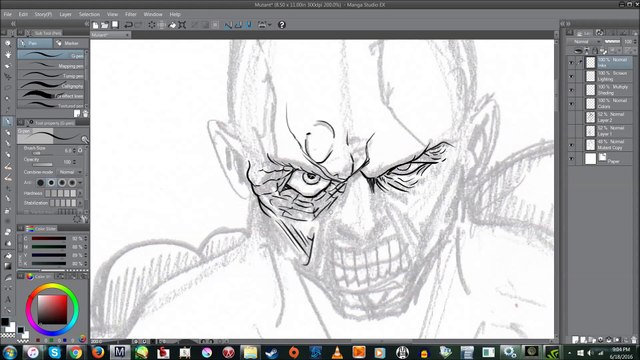Screen dimensions: 640x360
Task: Click the foreground black color swatch
Action: click(x=5, y=322)
